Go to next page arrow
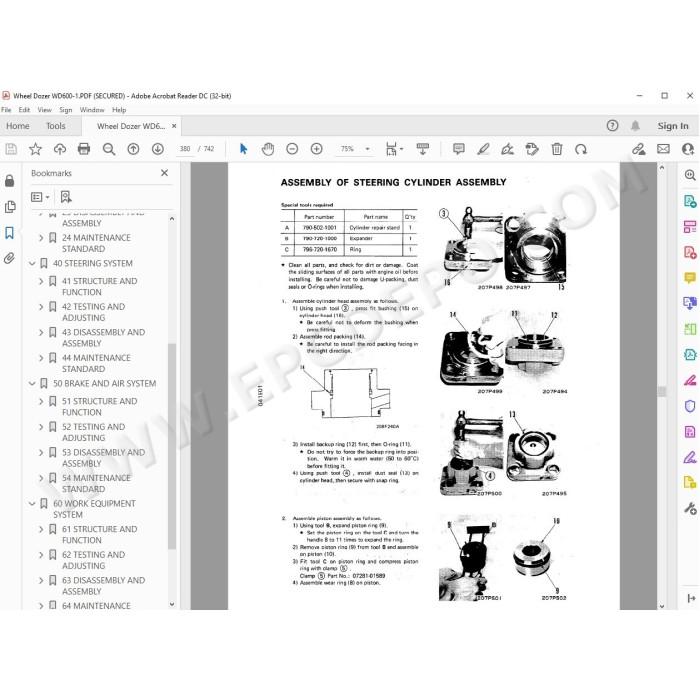 (x=158, y=149)
